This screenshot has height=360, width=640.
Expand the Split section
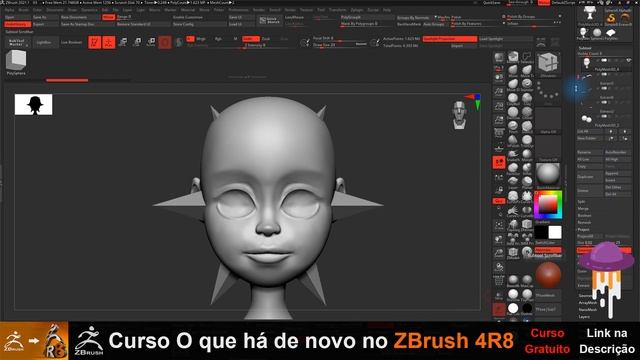tap(582, 202)
